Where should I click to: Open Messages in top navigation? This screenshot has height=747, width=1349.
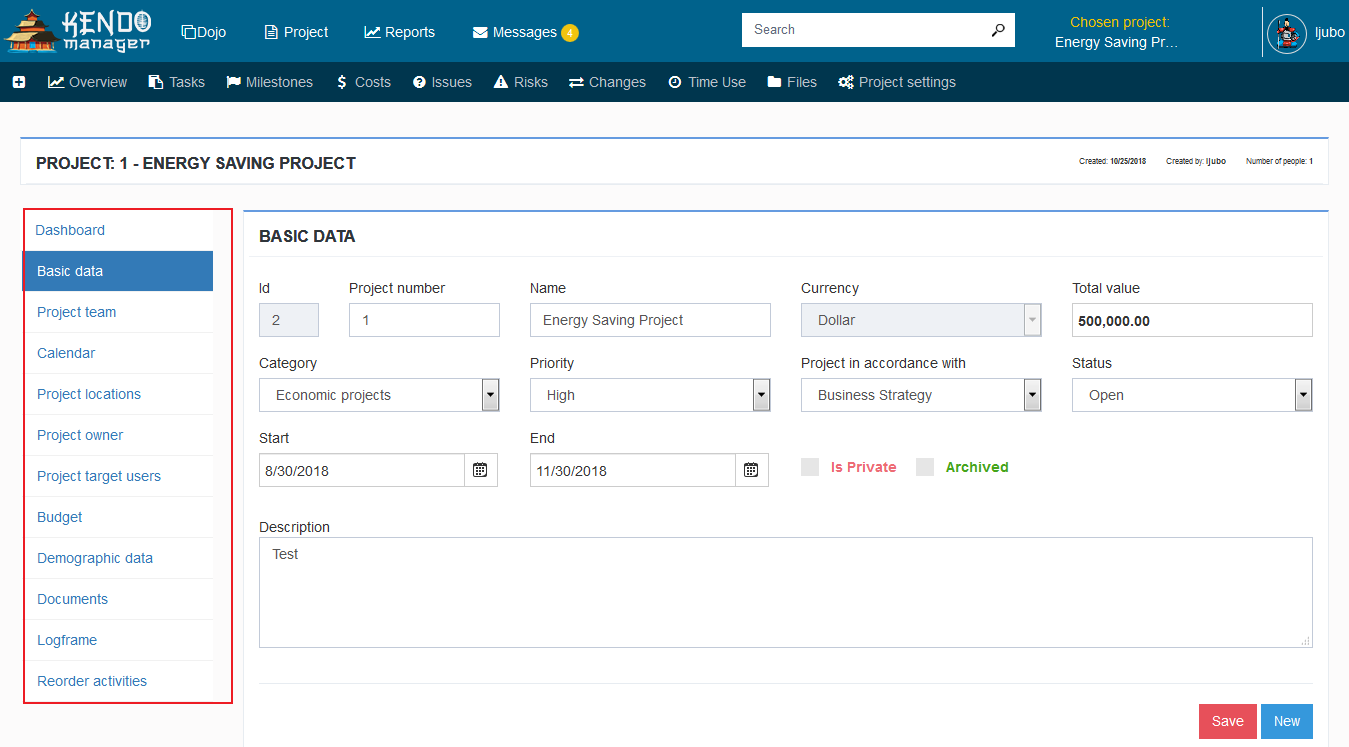[515, 32]
